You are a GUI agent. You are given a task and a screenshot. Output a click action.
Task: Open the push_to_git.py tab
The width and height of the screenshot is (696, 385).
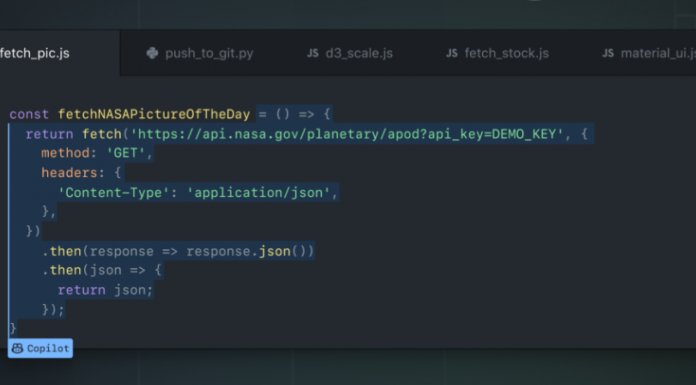click(x=200, y=53)
